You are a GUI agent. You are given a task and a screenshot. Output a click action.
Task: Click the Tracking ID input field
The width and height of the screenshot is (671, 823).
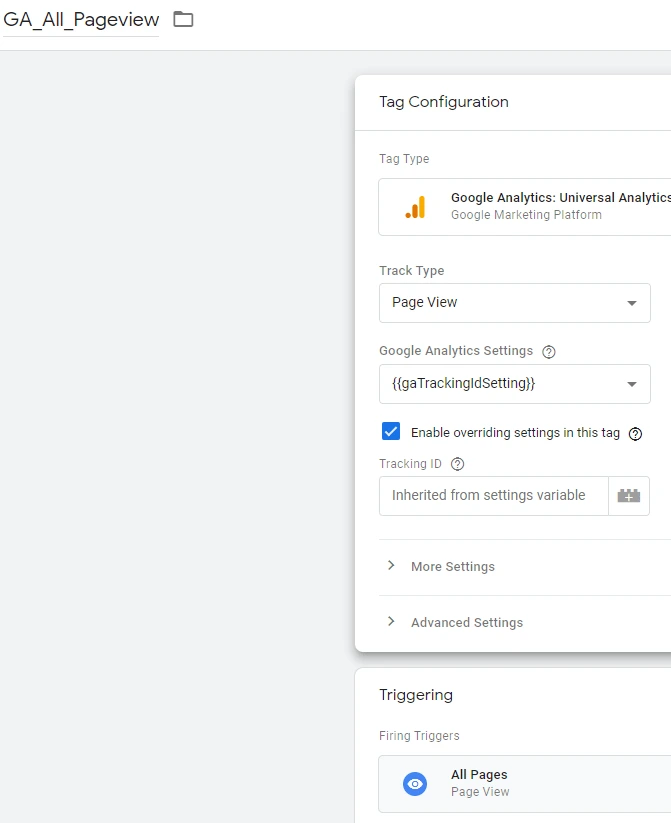point(493,496)
